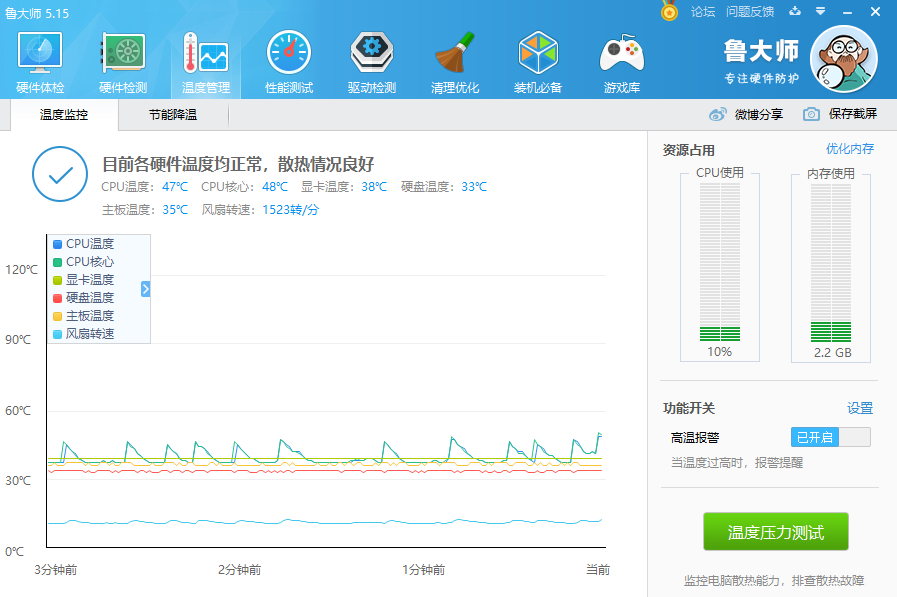Screen dimensions: 897x597
Task: Open 设置 under 功能开关
Action: click(860, 408)
